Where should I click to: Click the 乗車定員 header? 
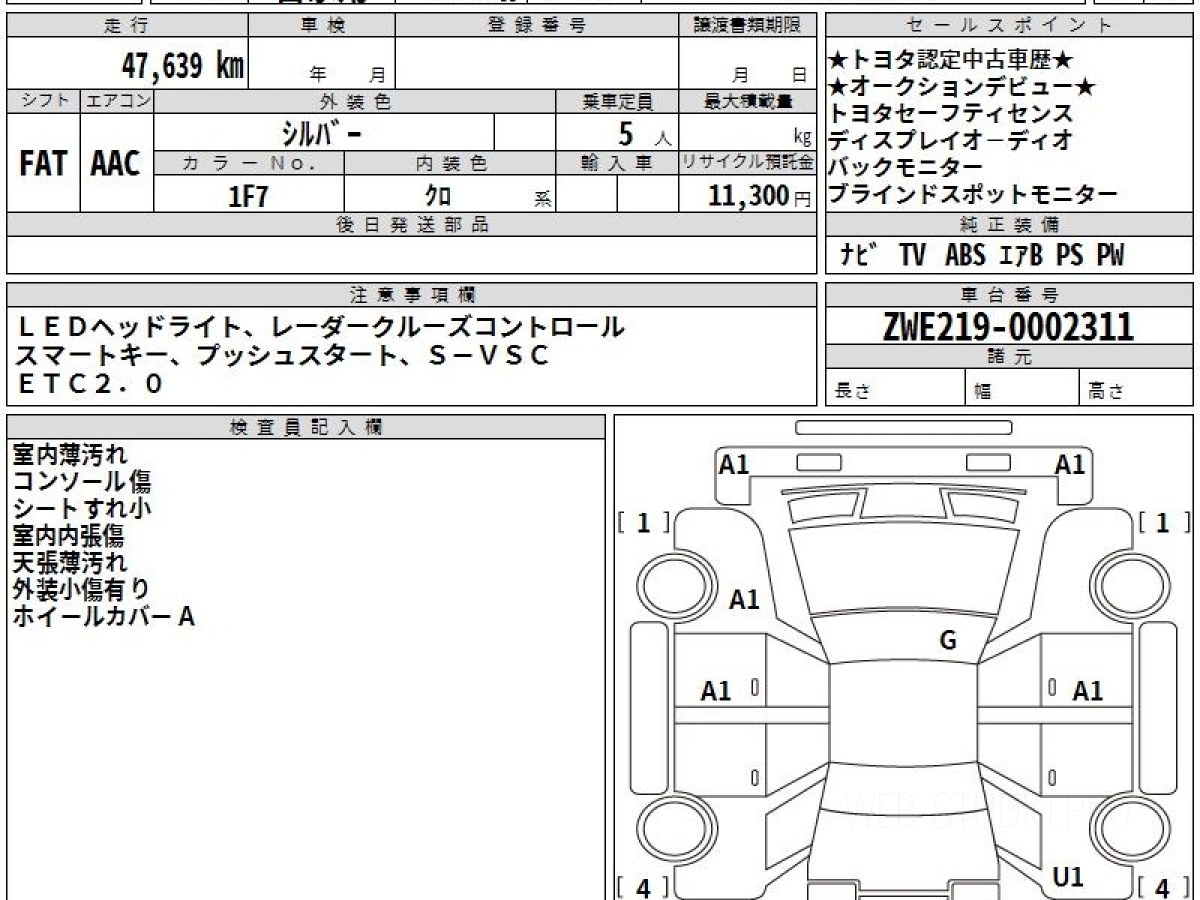click(617, 101)
